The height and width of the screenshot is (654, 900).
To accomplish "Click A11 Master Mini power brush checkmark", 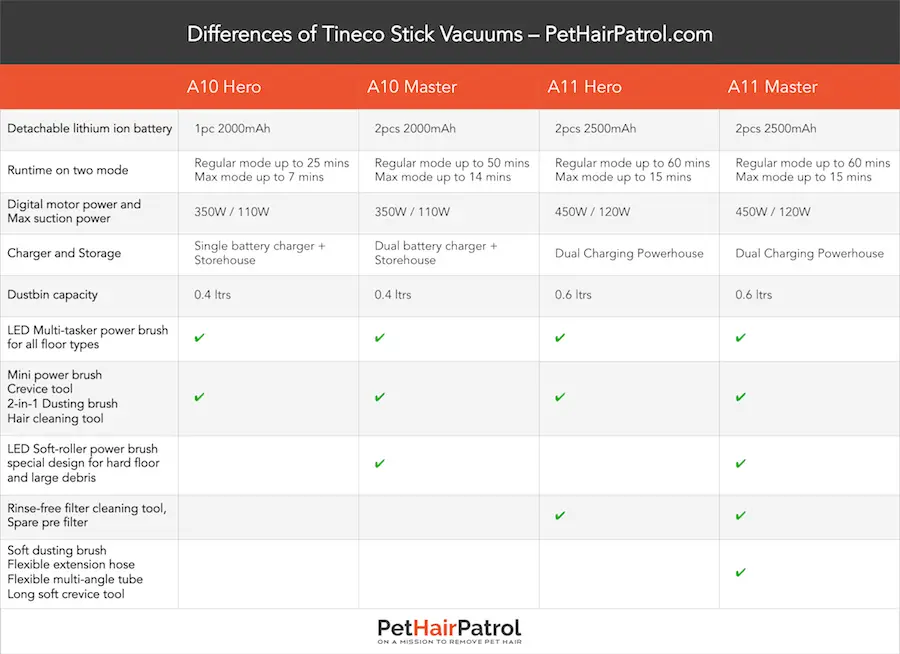I will coord(740,397).
